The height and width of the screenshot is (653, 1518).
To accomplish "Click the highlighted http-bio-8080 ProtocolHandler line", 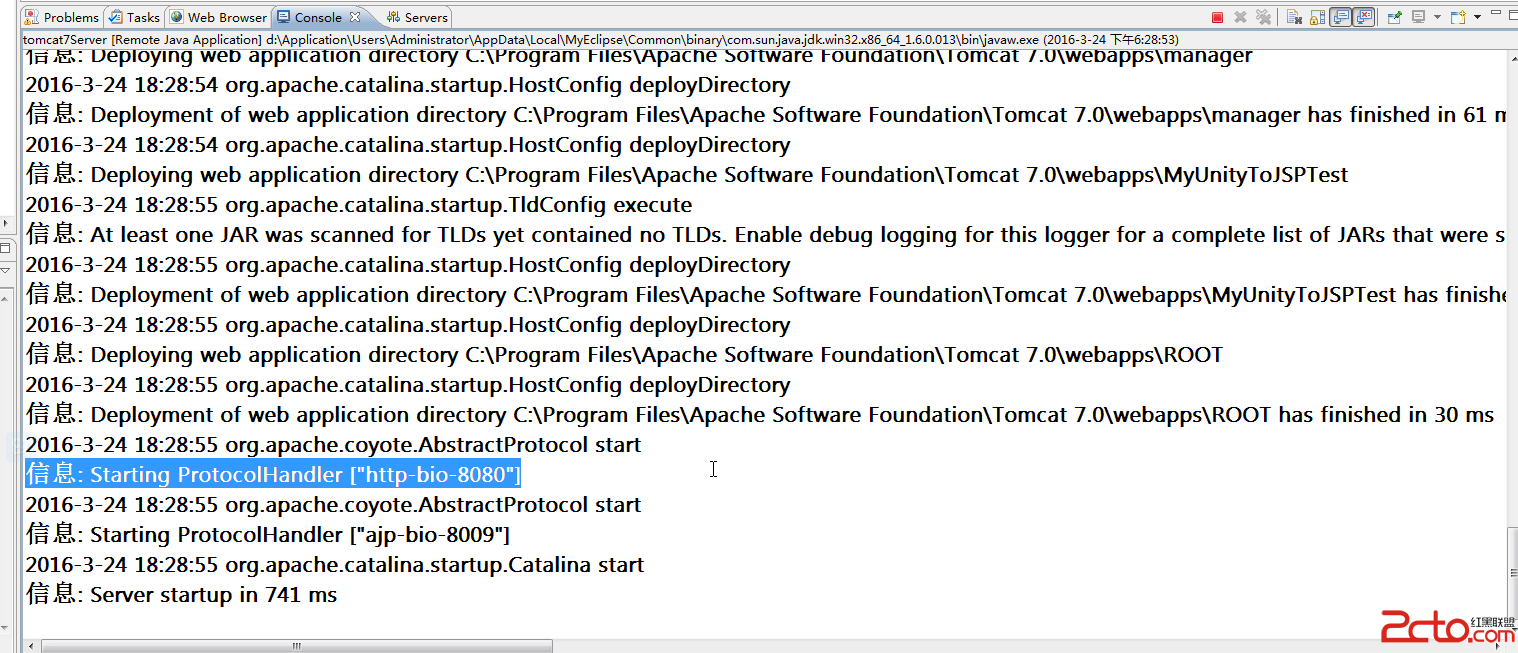I will pyautogui.click(x=273, y=474).
